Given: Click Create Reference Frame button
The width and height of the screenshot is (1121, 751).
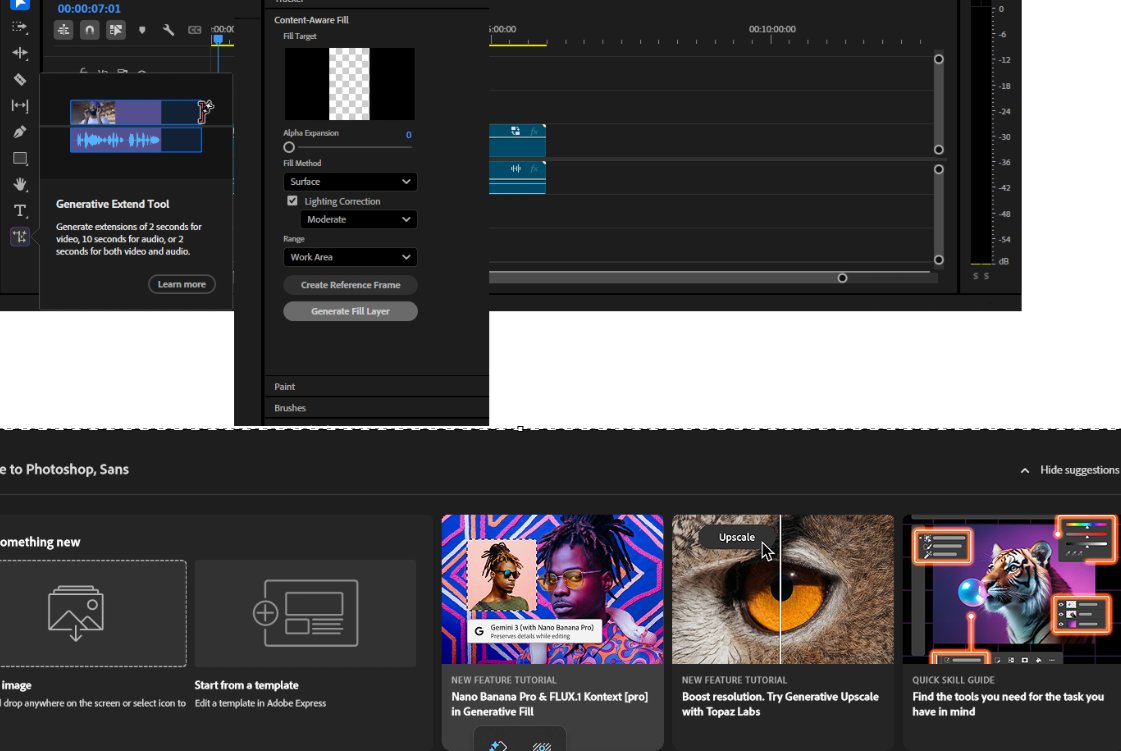Looking at the screenshot, I should pyautogui.click(x=350, y=285).
